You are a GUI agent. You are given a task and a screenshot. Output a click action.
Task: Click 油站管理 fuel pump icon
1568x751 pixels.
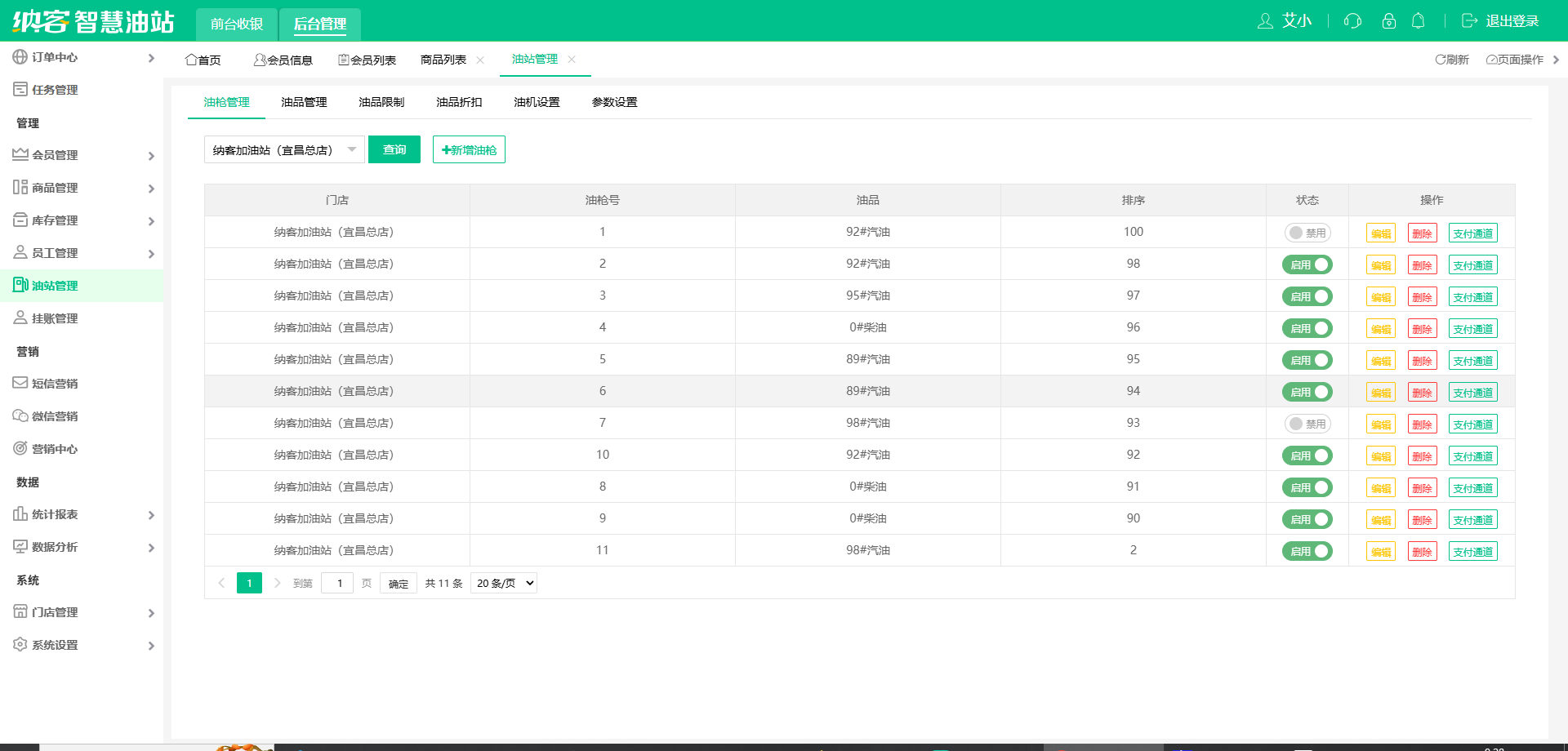click(20, 285)
